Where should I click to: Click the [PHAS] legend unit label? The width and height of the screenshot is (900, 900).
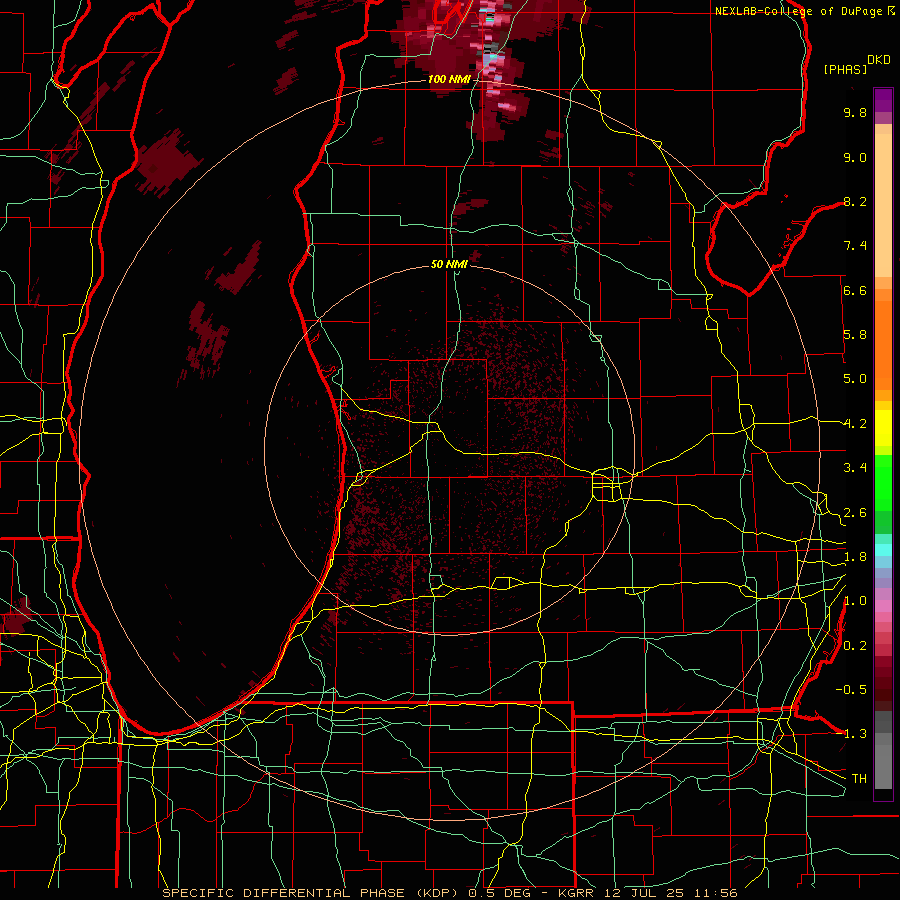[845, 70]
